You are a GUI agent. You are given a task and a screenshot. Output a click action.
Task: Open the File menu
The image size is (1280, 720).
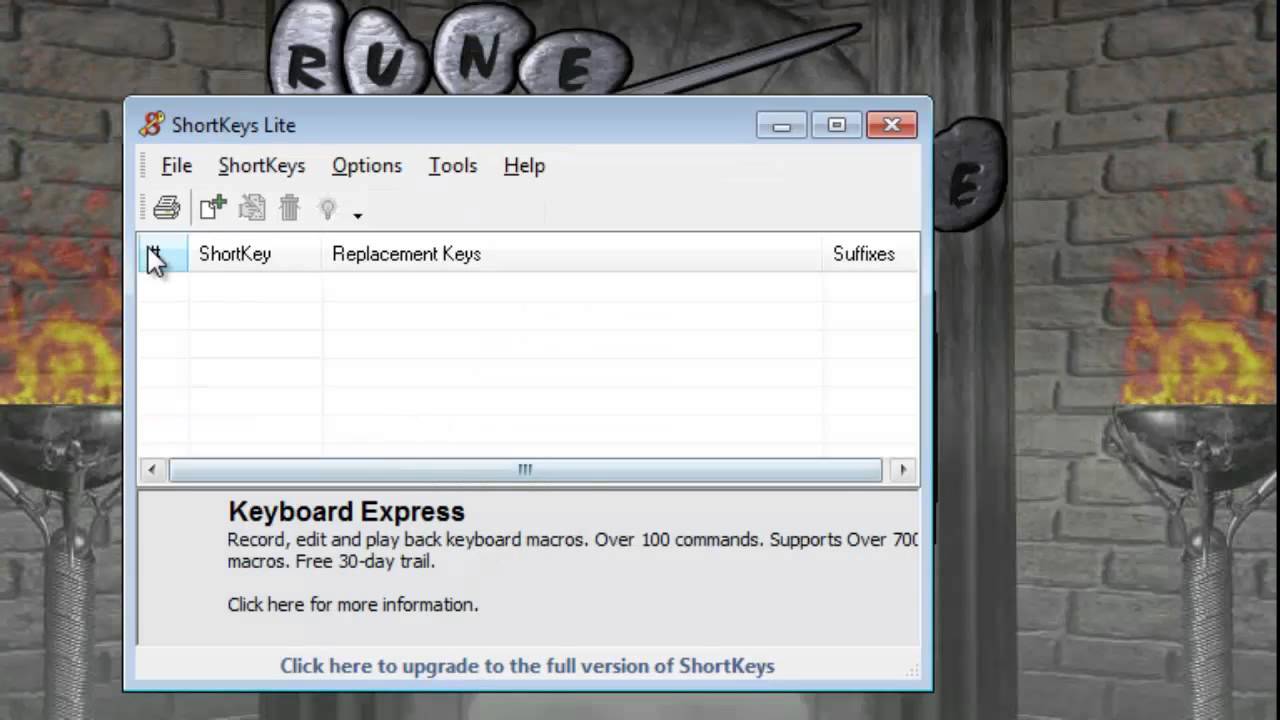(x=177, y=166)
